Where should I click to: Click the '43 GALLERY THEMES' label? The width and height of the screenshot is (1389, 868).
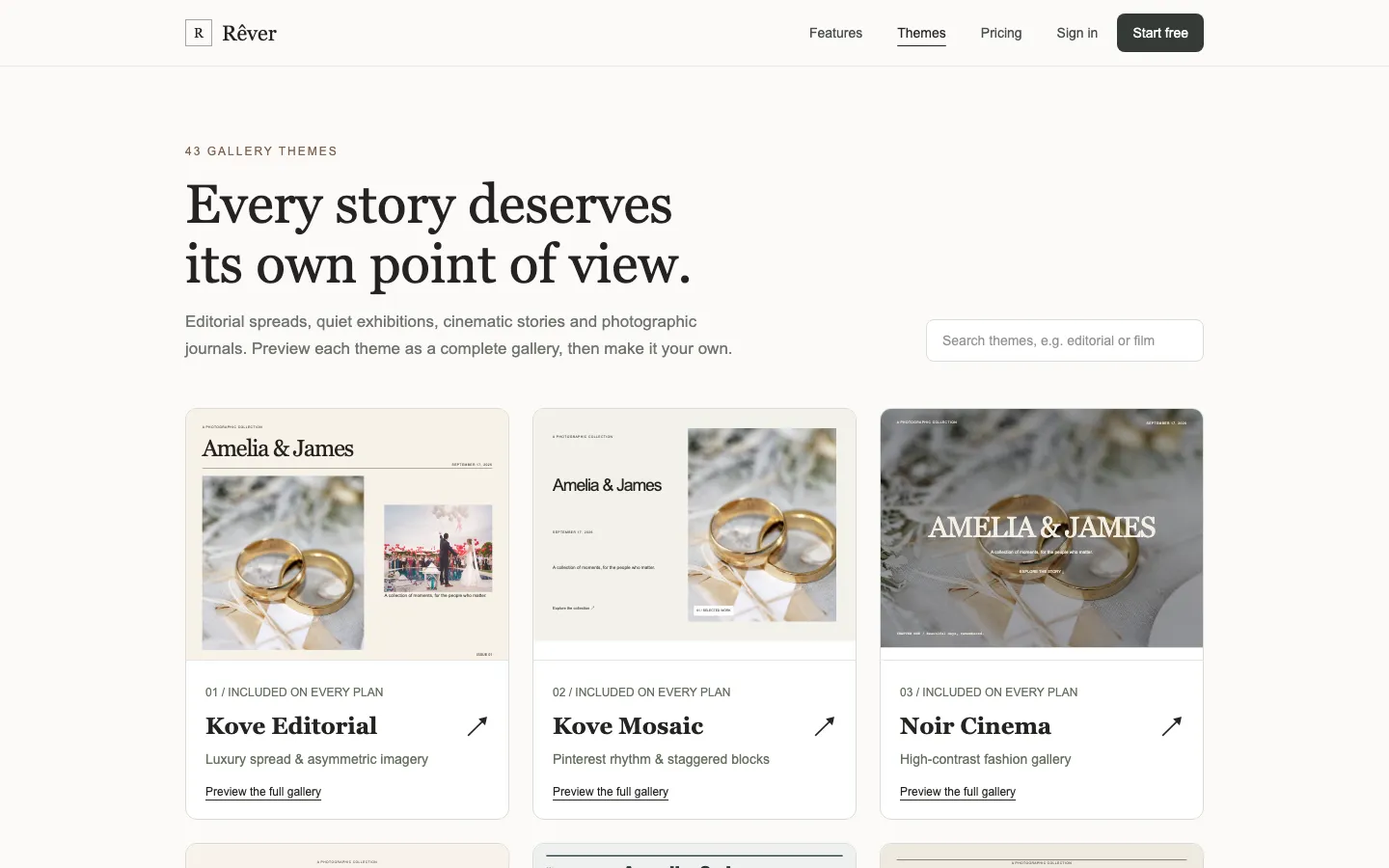click(261, 151)
